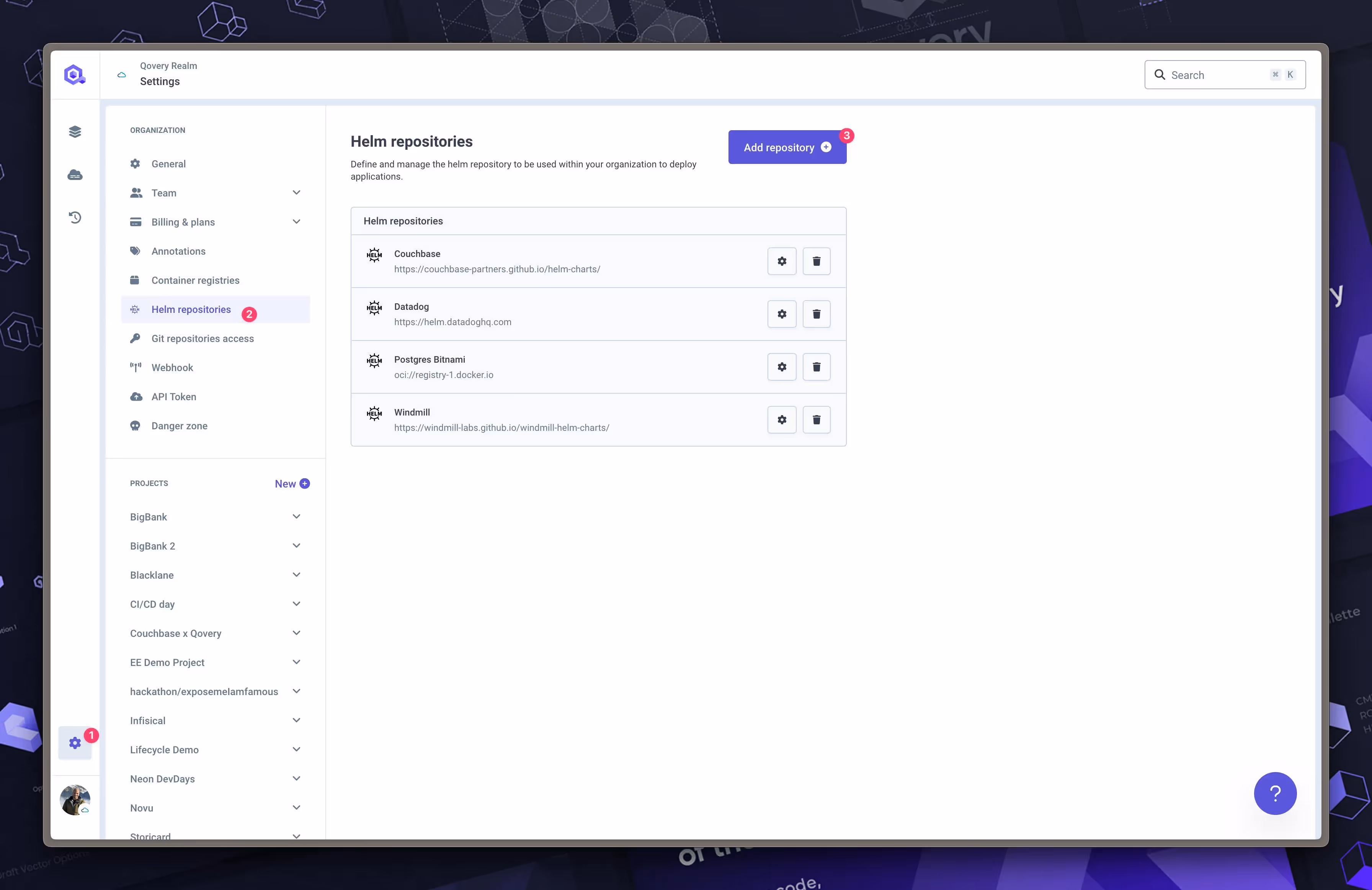Open the Danger zone settings
This screenshot has height=890, width=1372.
pos(216,426)
